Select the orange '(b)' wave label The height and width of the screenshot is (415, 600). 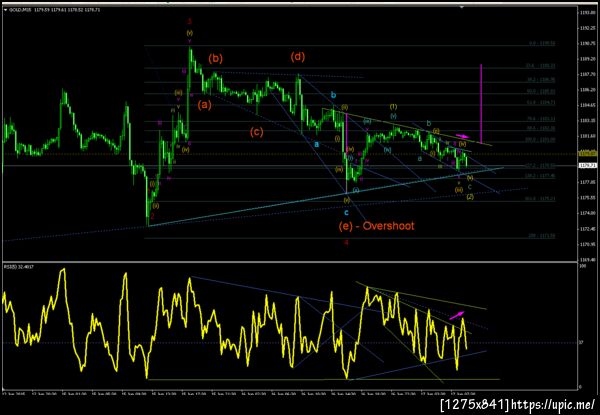215,59
